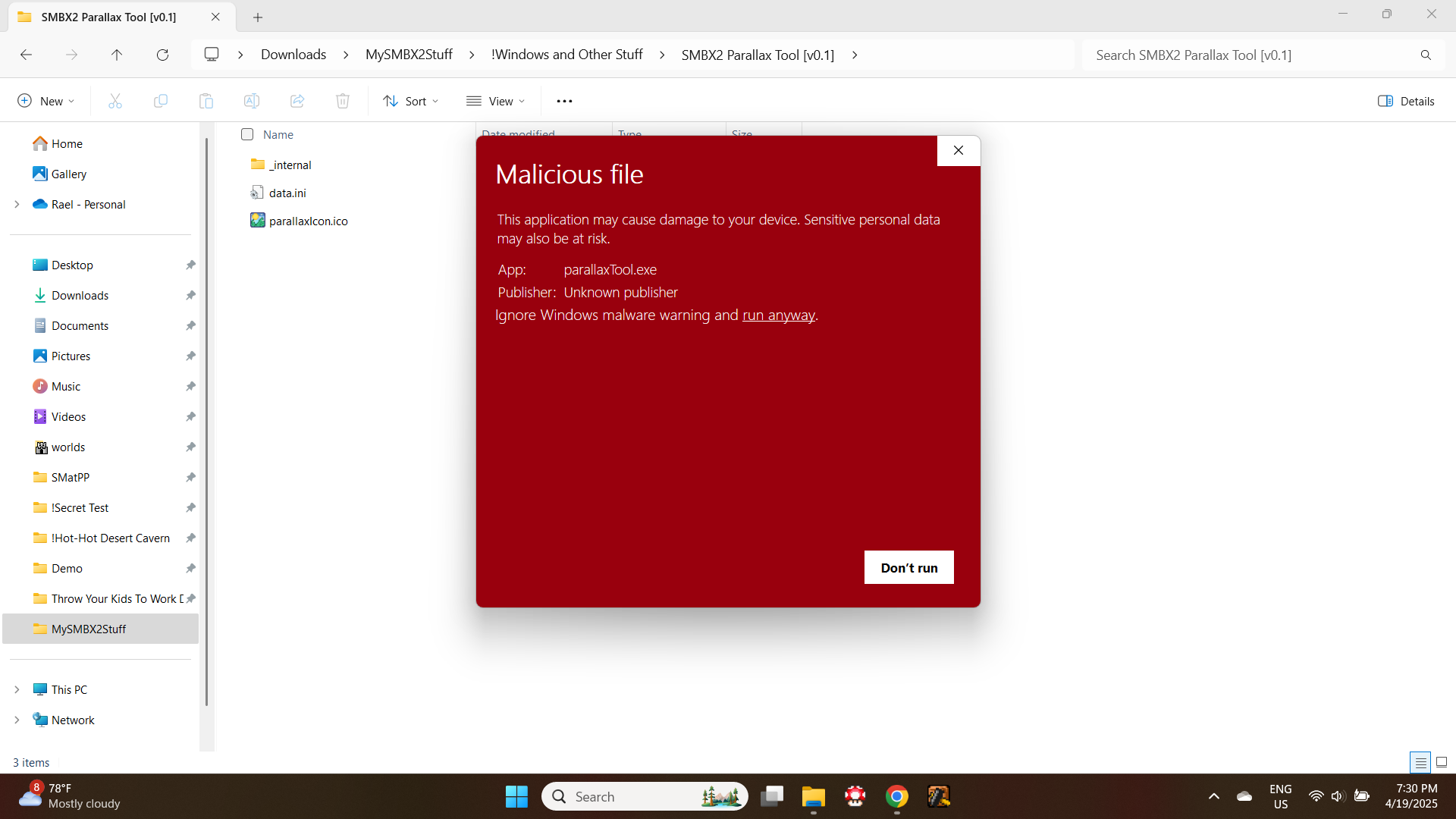Click MySMBX2Stuff in the address breadcrumb
Screen dimensions: 1456x819
pyautogui.click(x=409, y=55)
